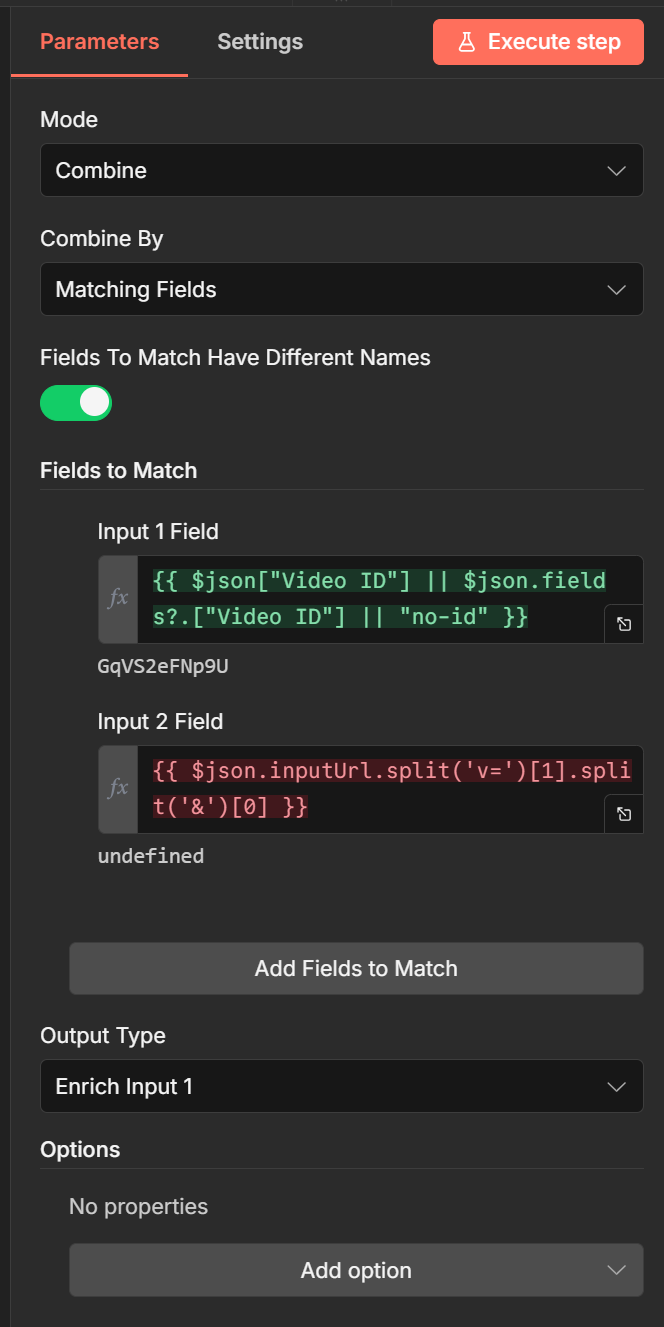The height and width of the screenshot is (1327, 664).
Task: Expand the Mode dropdown set to Combine
Action: tap(340, 171)
